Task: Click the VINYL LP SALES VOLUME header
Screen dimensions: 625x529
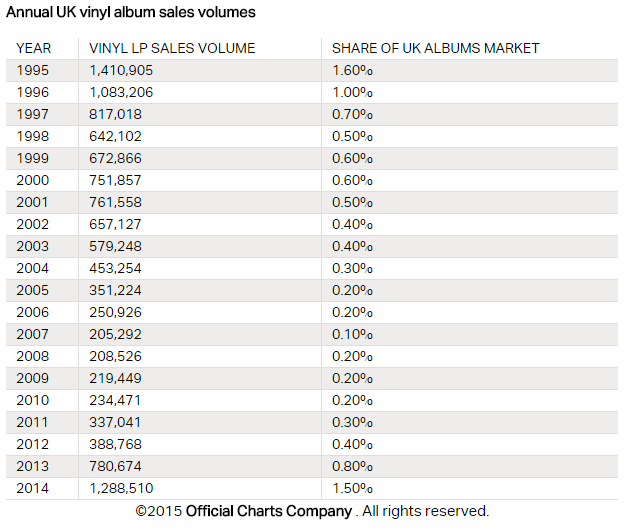Action: pyautogui.click(x=172, y=48)
